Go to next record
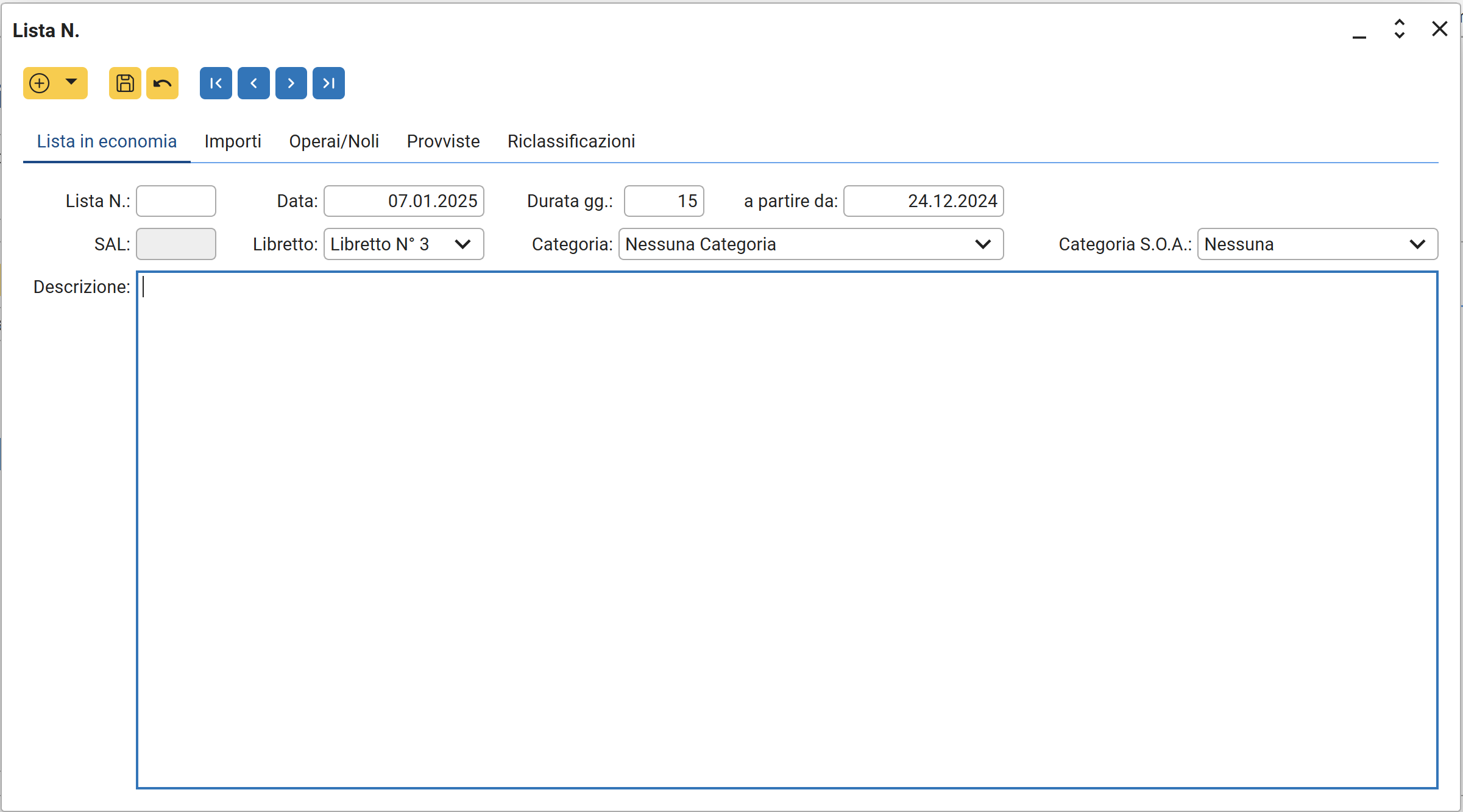Viewport: 1463px width, 812px height. tap(291, 83)
